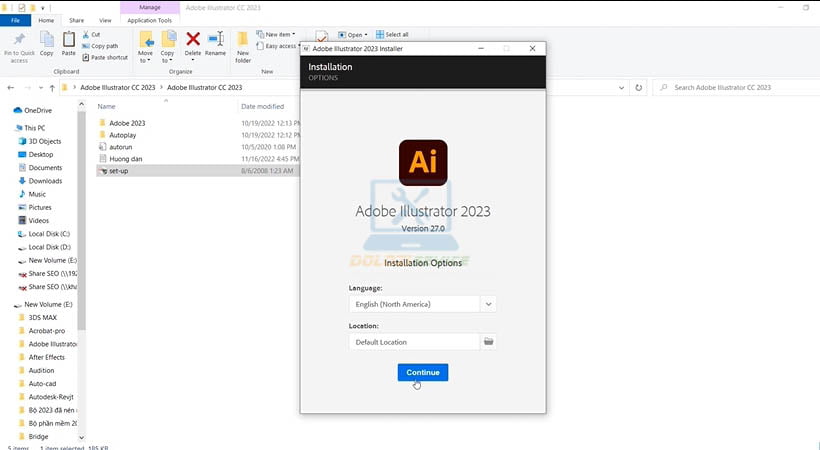
Task: Click the Rename icon in Organize group
Action: 215,42
